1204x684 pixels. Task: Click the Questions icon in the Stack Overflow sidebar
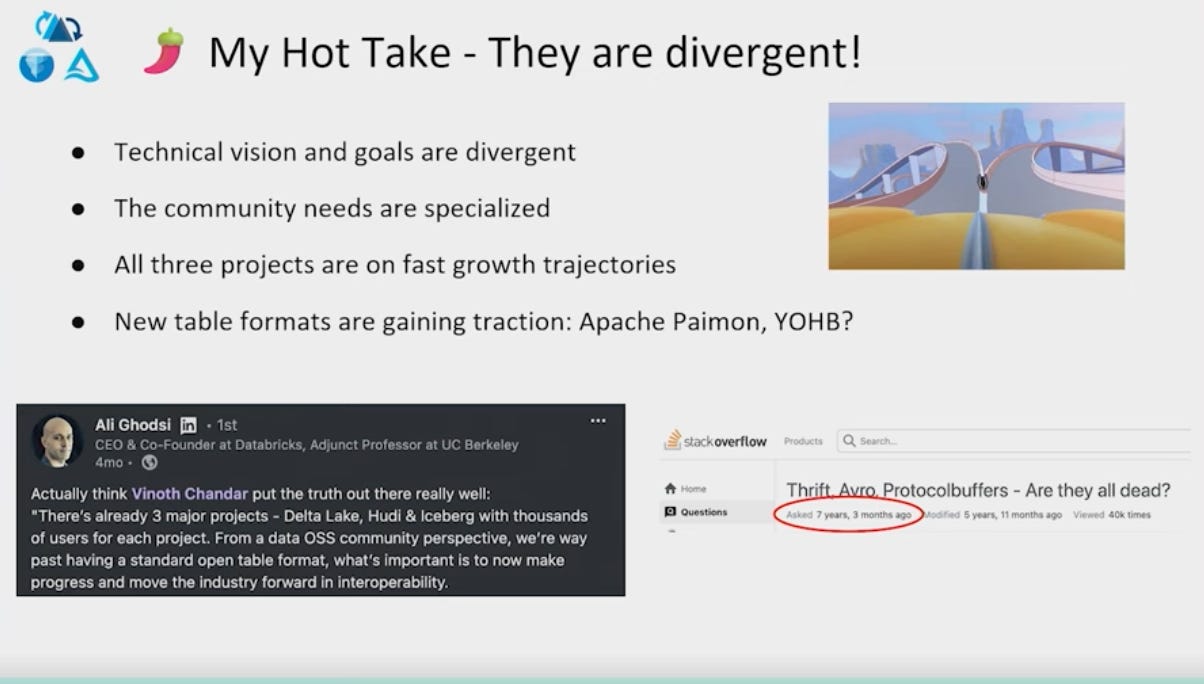tap(670, 512)
